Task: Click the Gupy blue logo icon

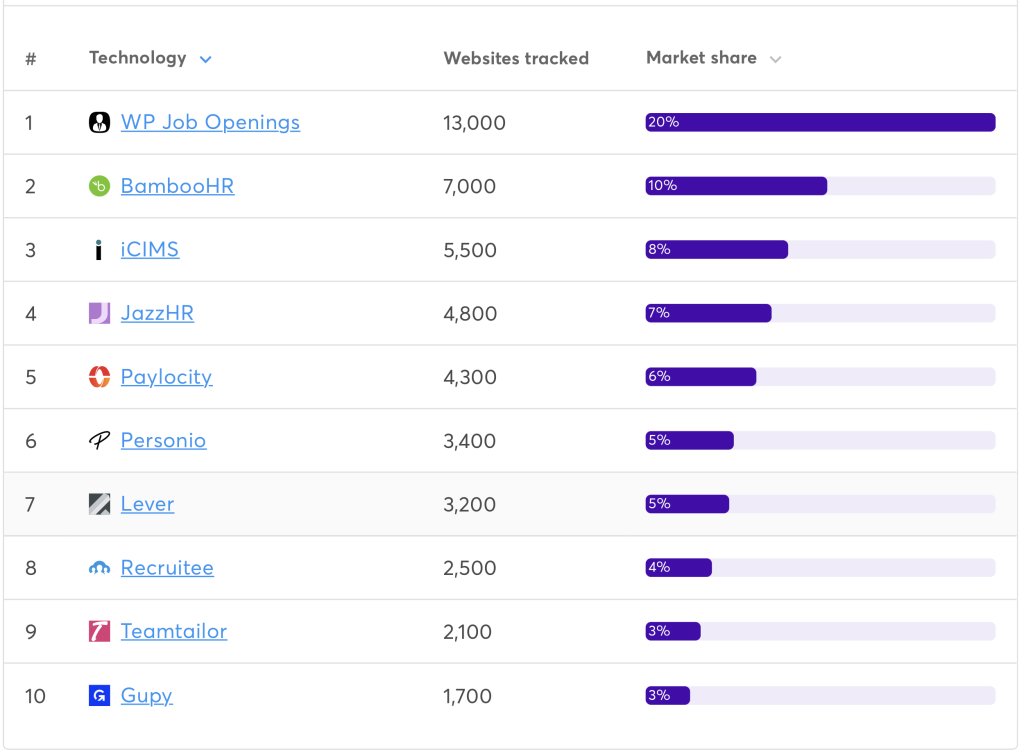Action: click(99, 695)
